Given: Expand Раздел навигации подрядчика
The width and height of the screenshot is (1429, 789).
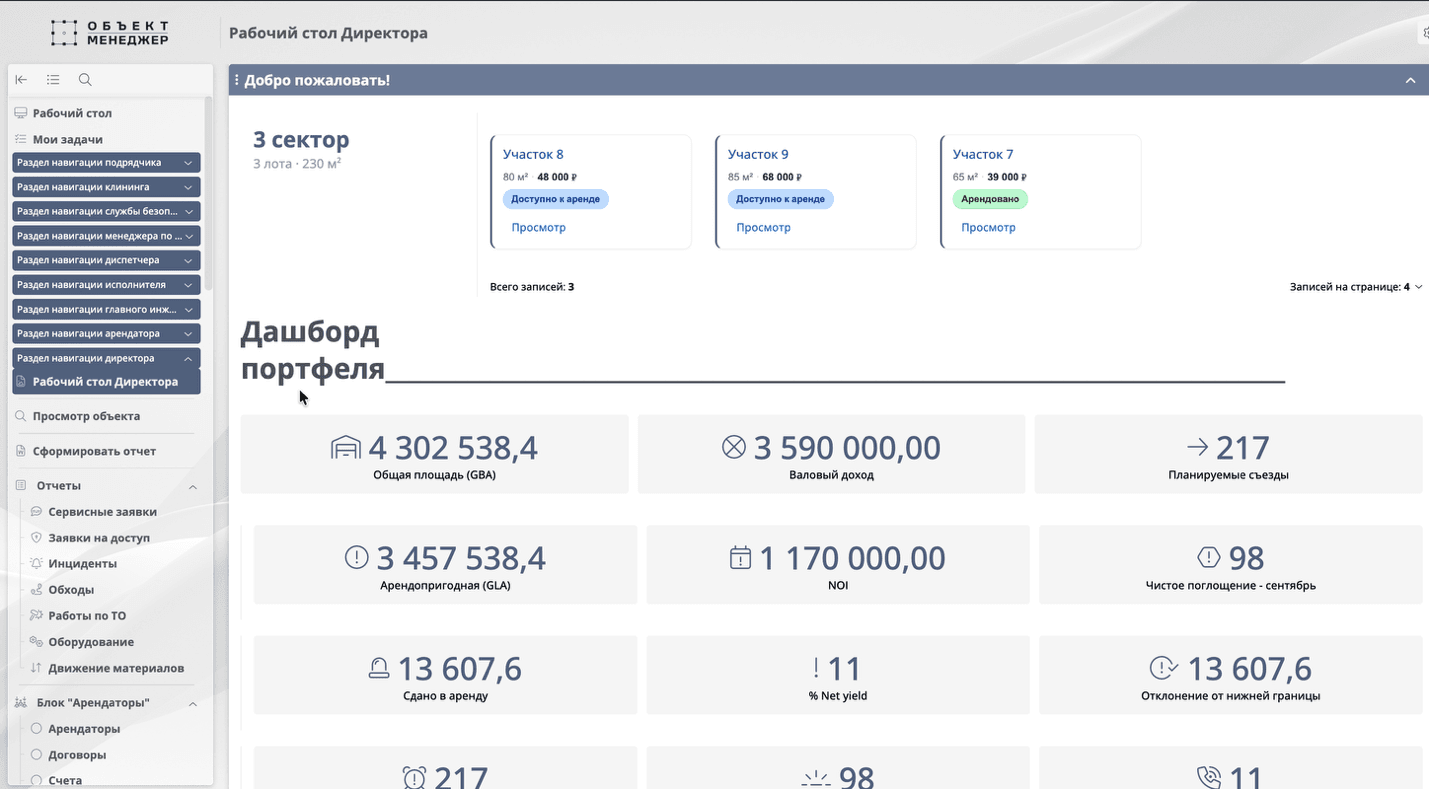Looking at the screenshot, I should (106, 162).
